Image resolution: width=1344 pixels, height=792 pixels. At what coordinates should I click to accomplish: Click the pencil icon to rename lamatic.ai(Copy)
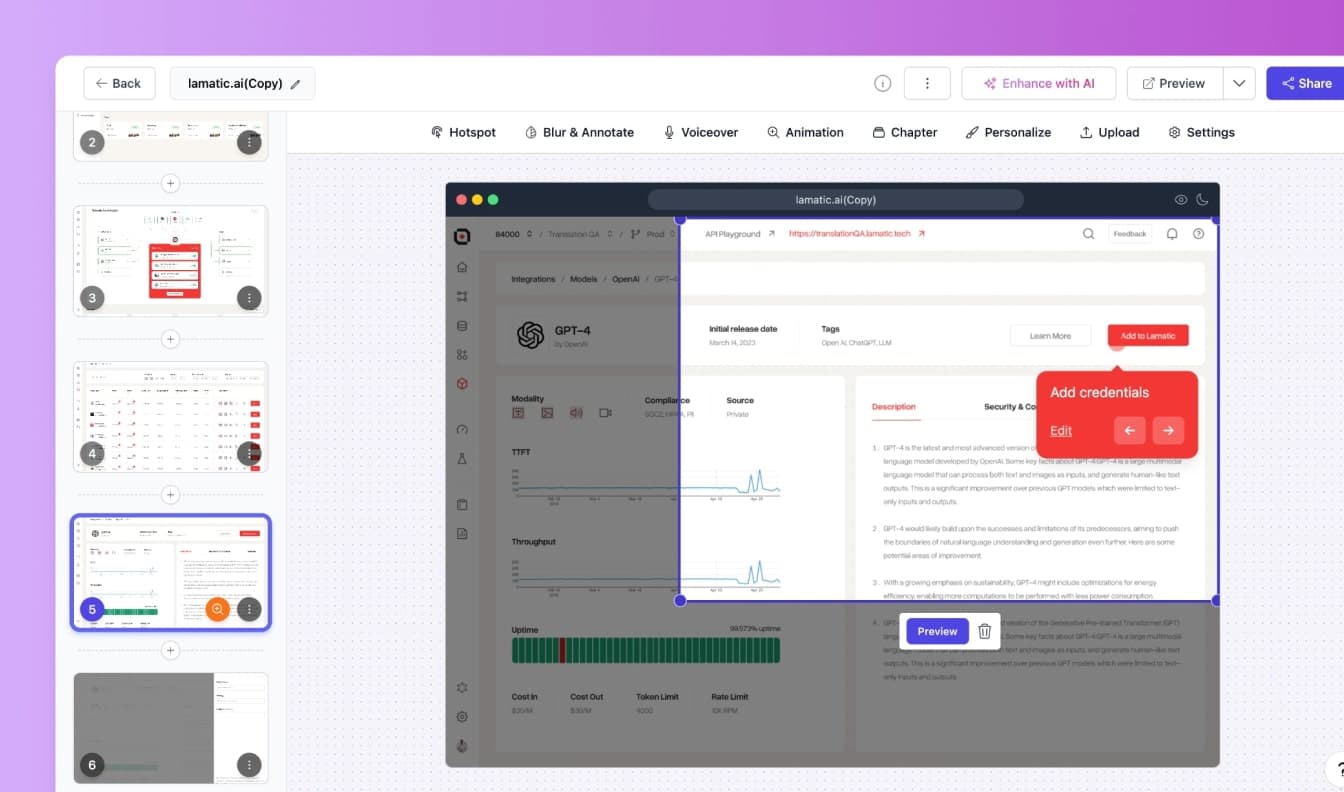295,84
